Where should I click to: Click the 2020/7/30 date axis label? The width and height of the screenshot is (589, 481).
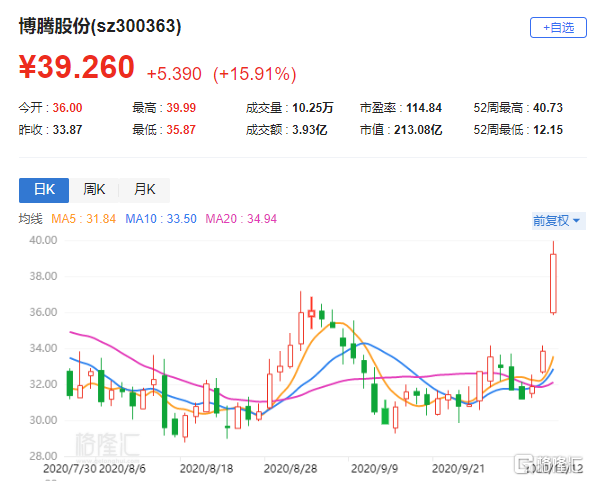[x=69, y=469]
